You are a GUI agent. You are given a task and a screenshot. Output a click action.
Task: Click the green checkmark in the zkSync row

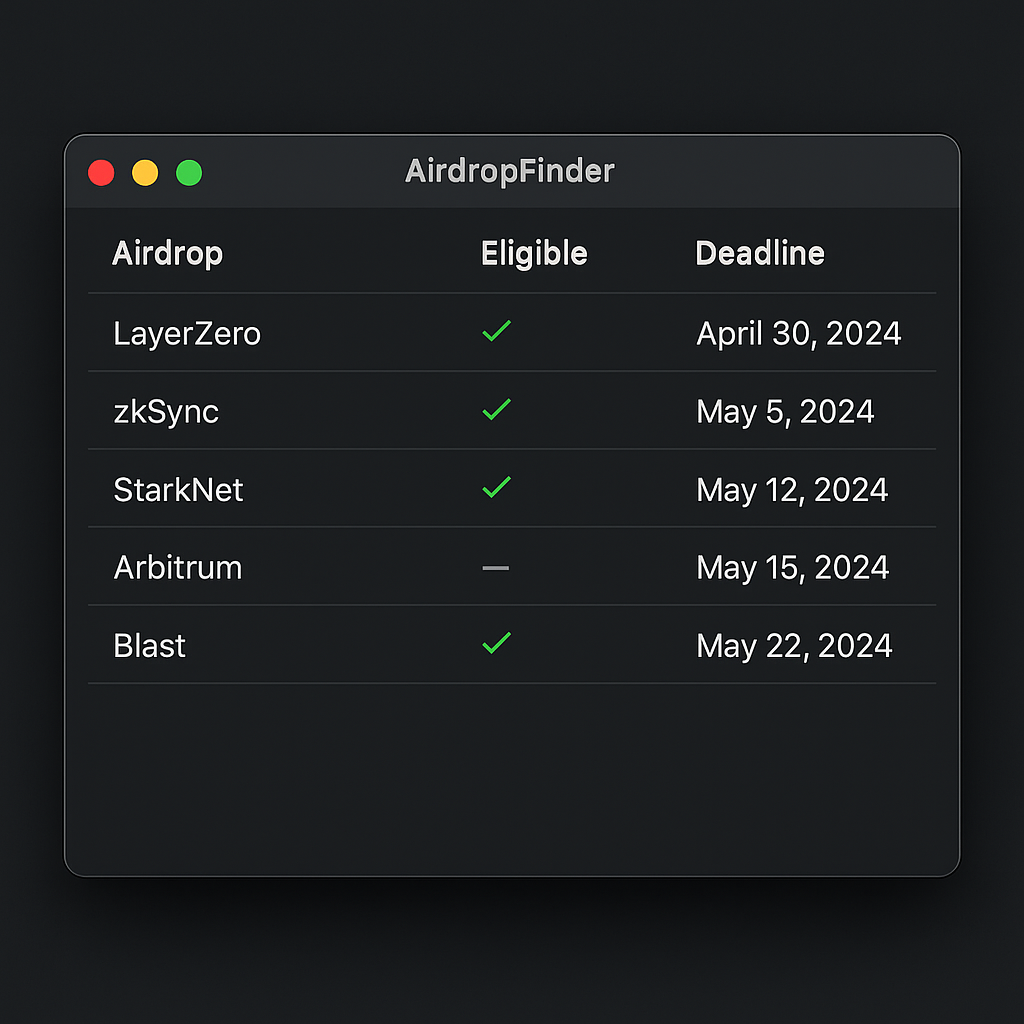click(496, 409)
